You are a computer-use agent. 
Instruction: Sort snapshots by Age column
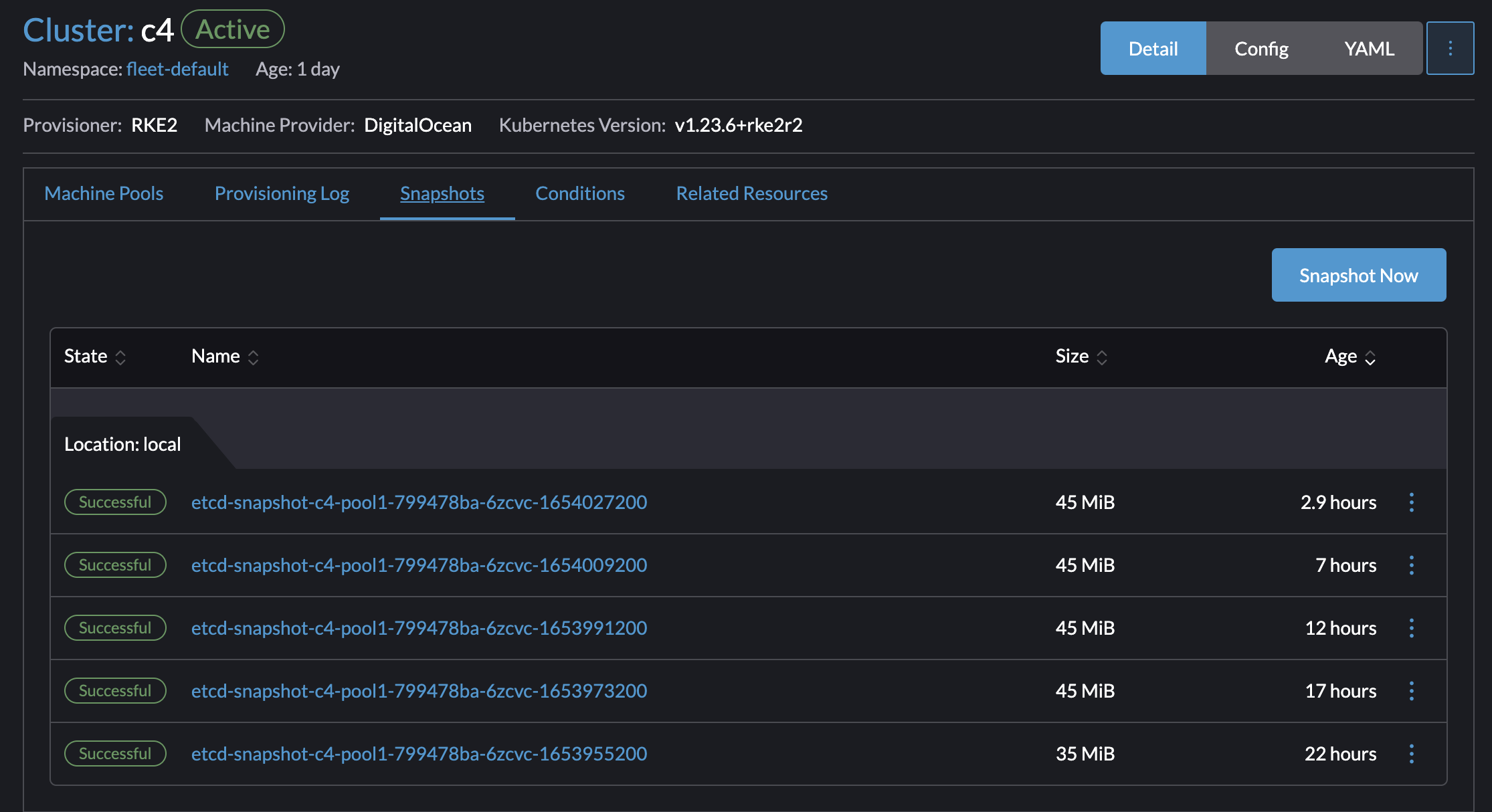(1349, 357)
